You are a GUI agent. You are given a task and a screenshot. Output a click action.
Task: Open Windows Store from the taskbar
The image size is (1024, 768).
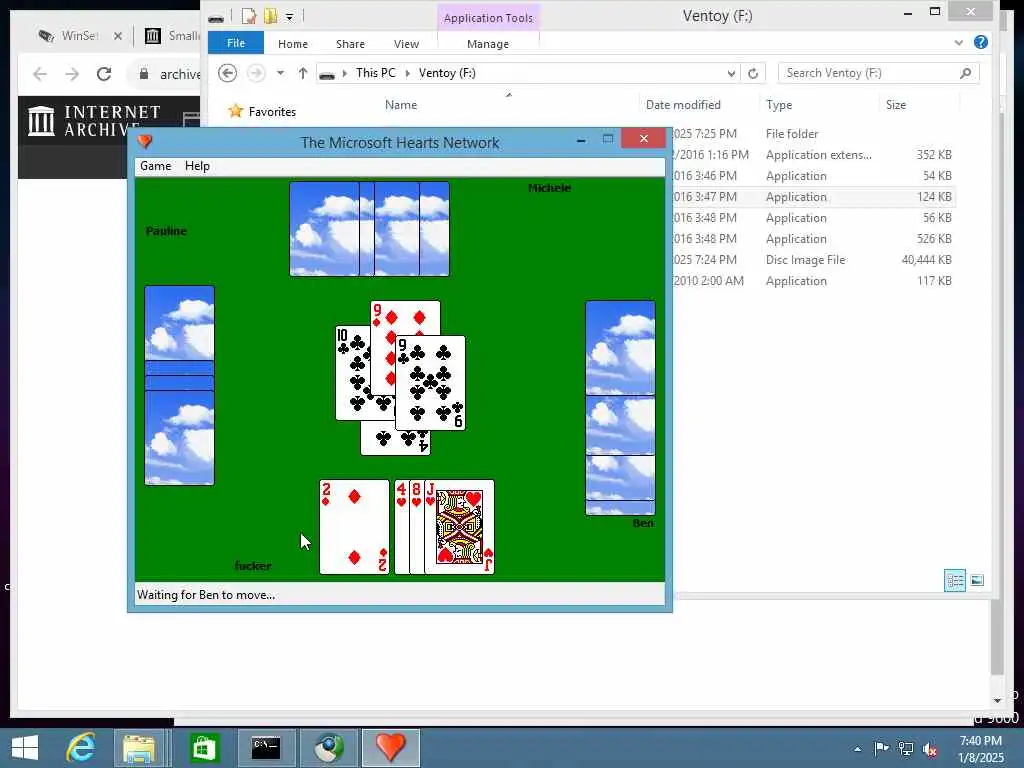(x=204, y=747)
